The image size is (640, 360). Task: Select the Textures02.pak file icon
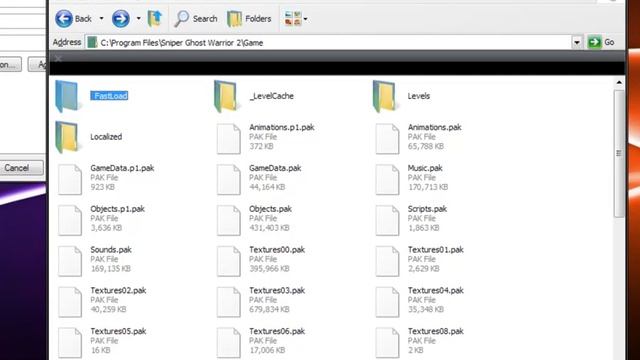(70, 302)
